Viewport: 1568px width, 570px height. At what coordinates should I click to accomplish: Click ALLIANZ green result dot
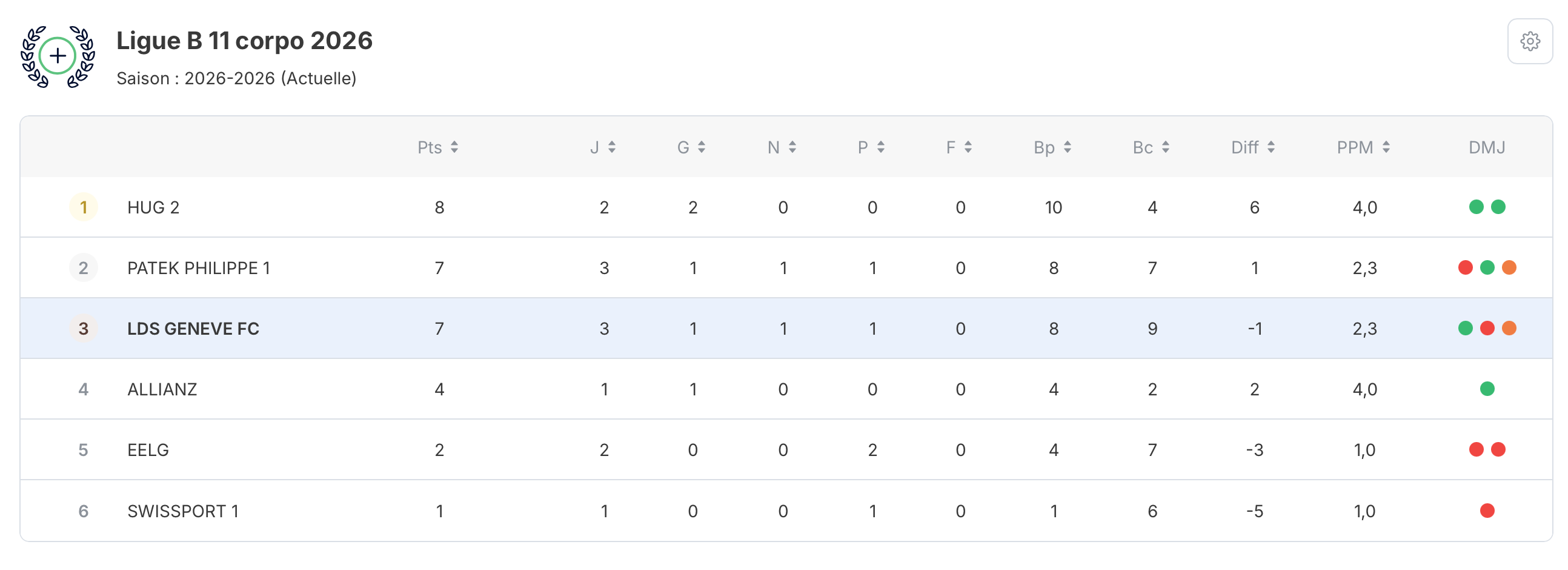tap(1487, 389)
